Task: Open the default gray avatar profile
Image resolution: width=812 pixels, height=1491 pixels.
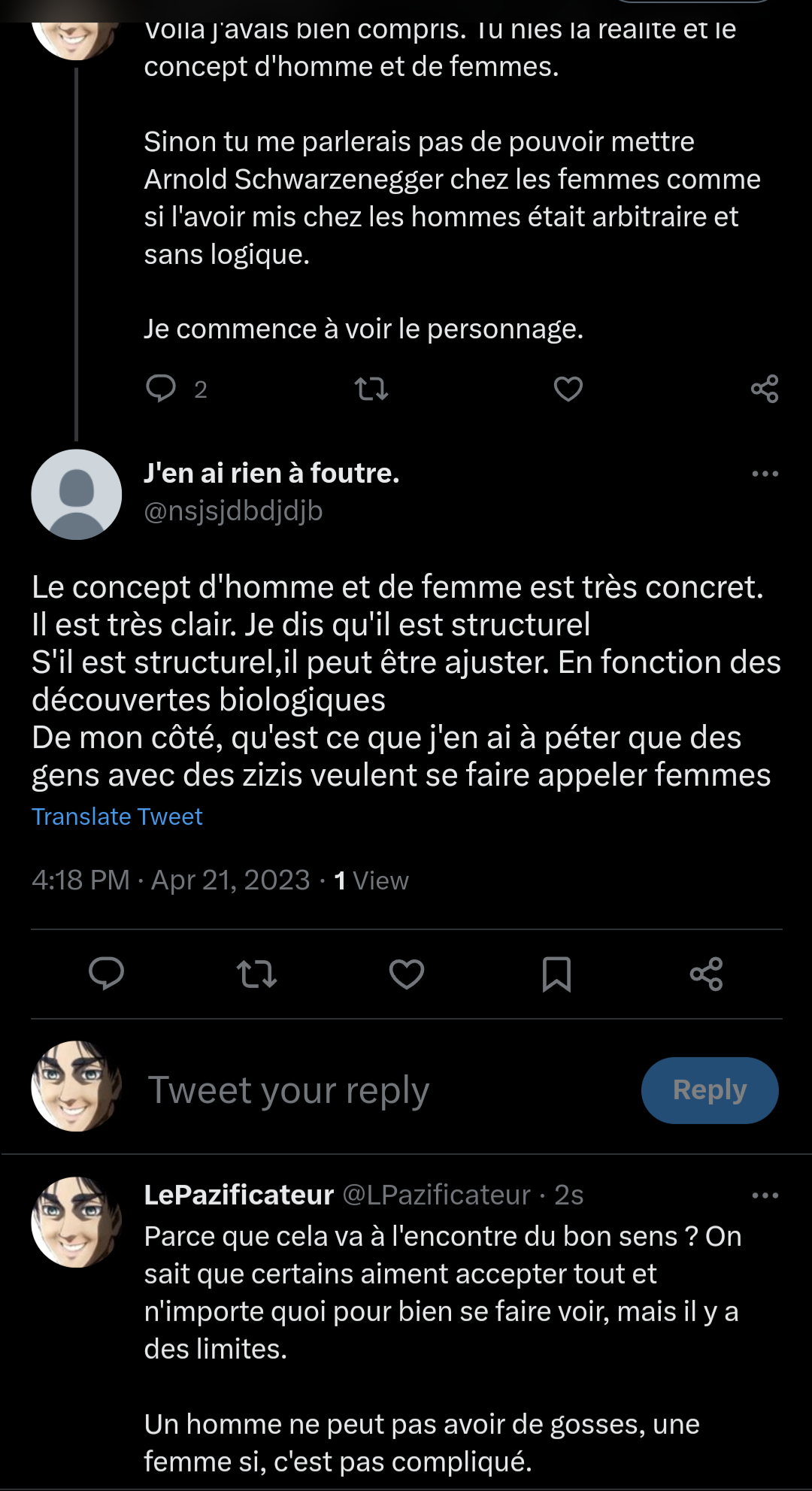Action: coord(77,495)
